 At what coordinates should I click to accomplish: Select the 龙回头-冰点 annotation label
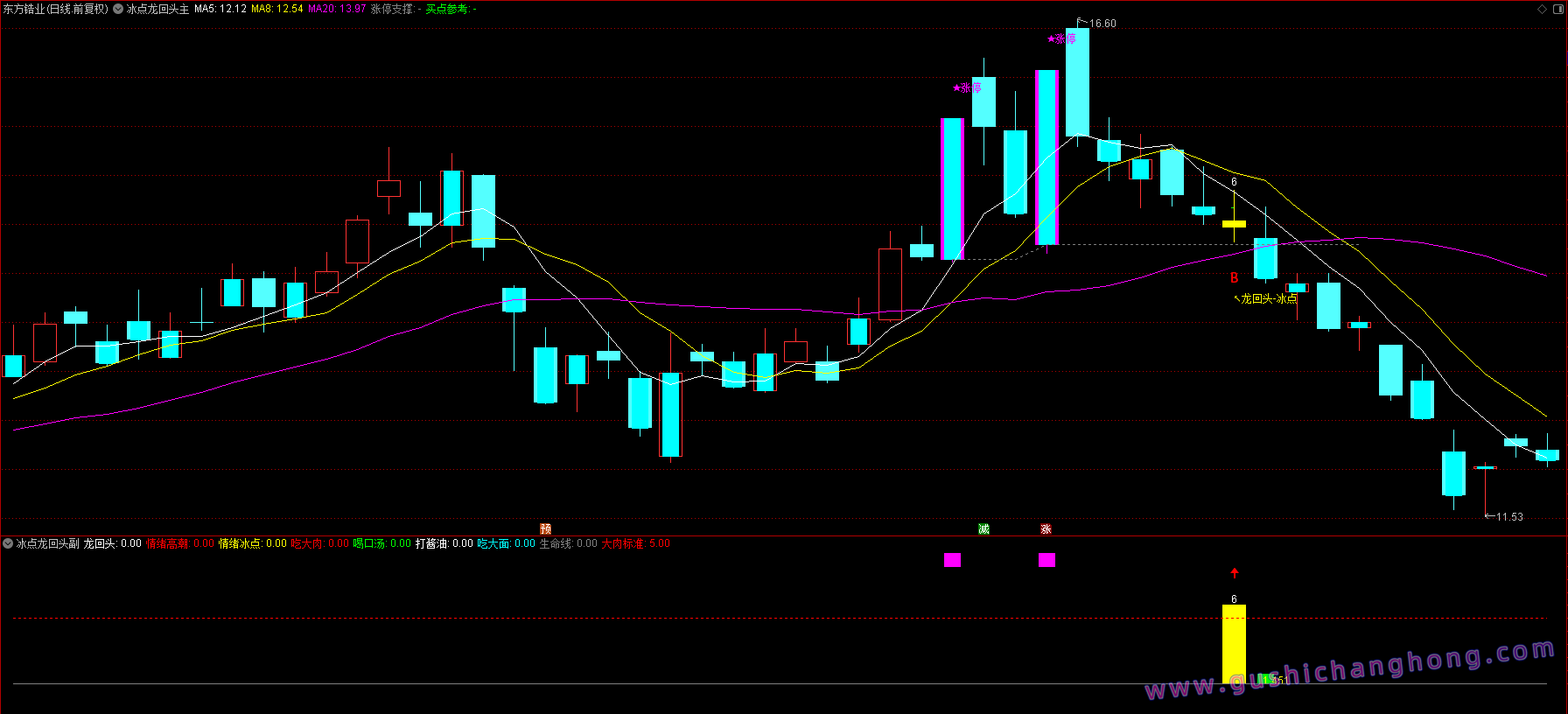[x=1269, y=298]
